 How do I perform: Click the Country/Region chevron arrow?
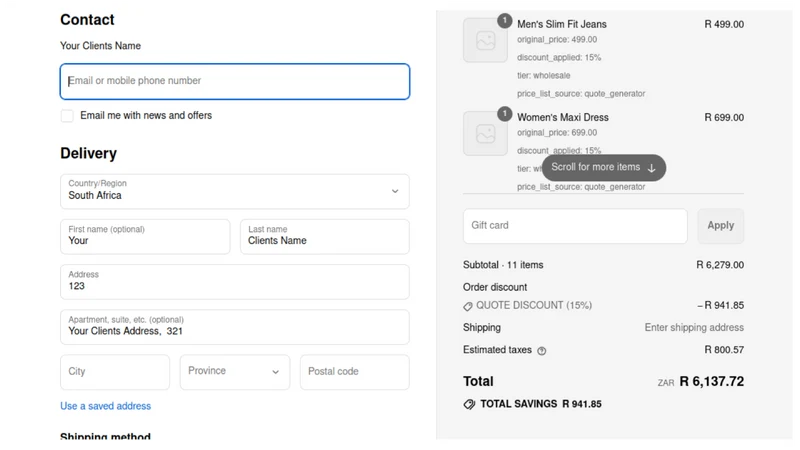395,191
